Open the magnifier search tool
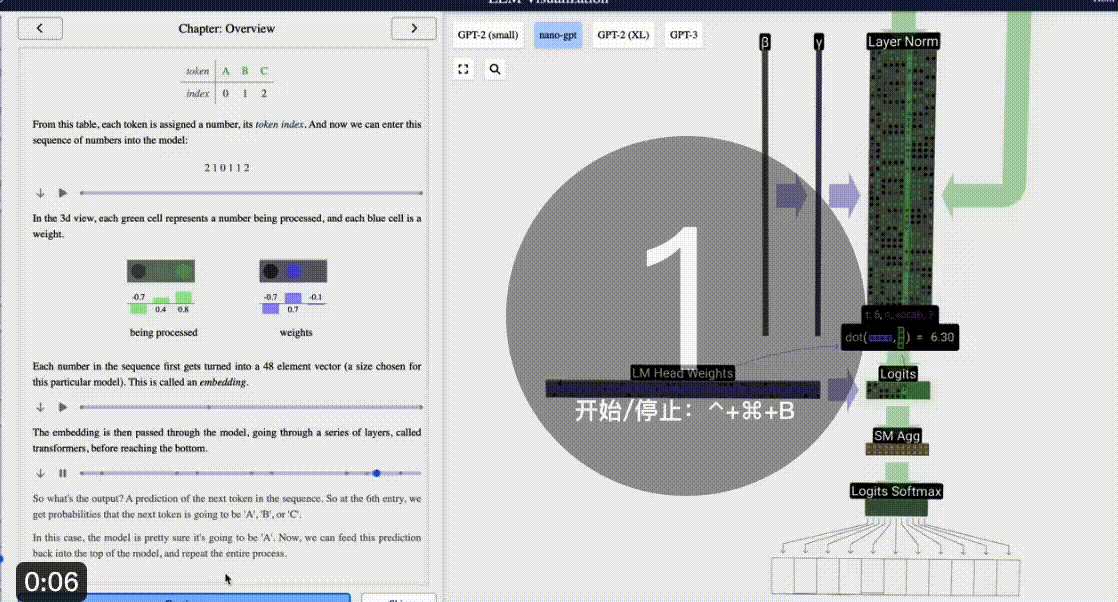Screen dimensions: 1118x602 495,69
